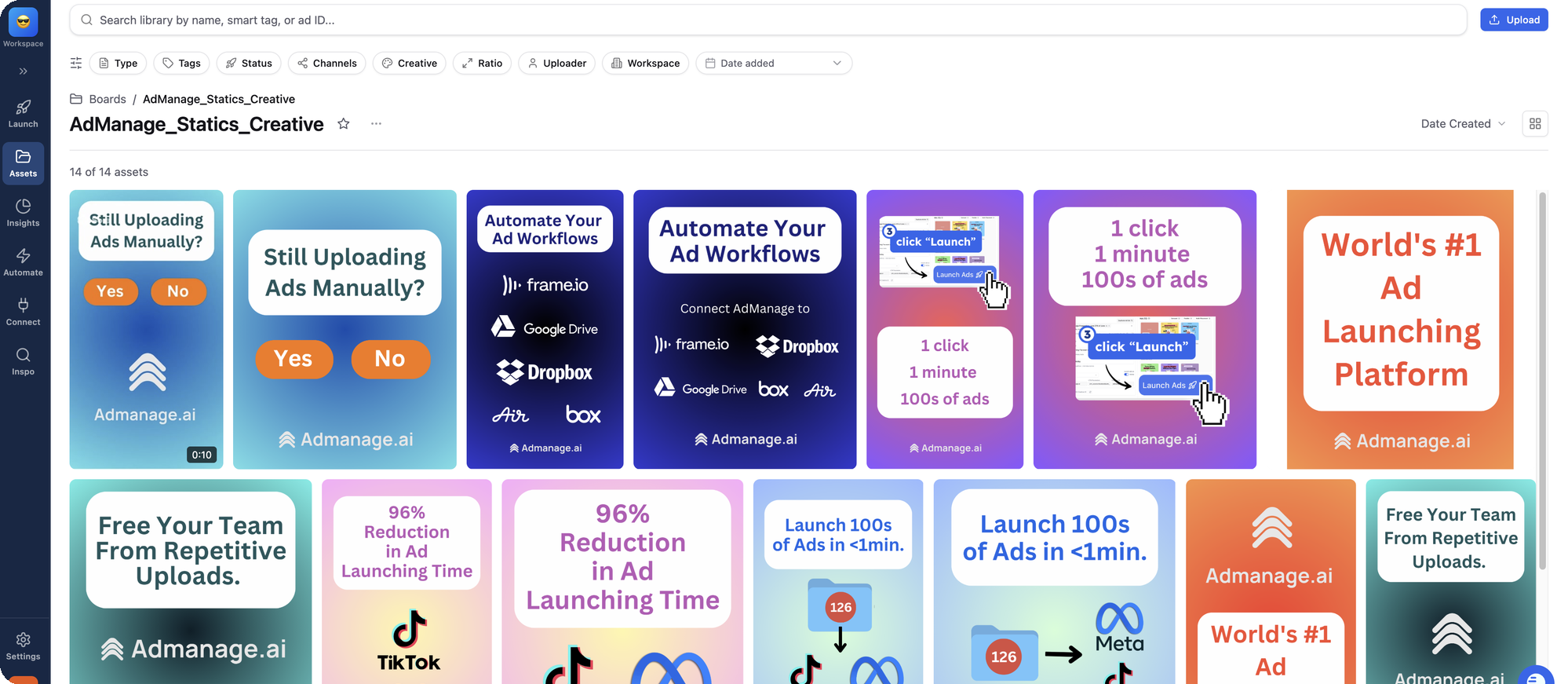Open tall Automate Your Ad Workflows asset
1568x684 pixels.
[545, 329]
